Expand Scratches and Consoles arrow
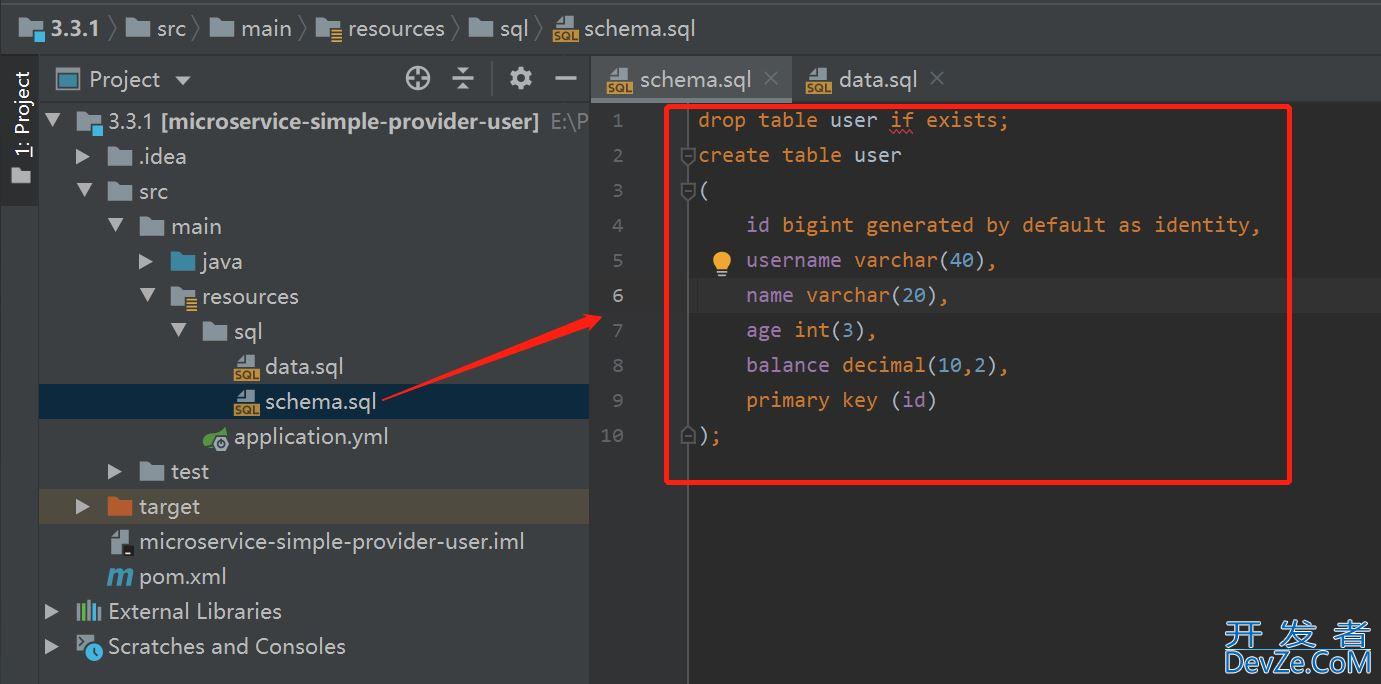Viewport: 1381px width, 684px height. pyautogui.click(x=52, y=647)
